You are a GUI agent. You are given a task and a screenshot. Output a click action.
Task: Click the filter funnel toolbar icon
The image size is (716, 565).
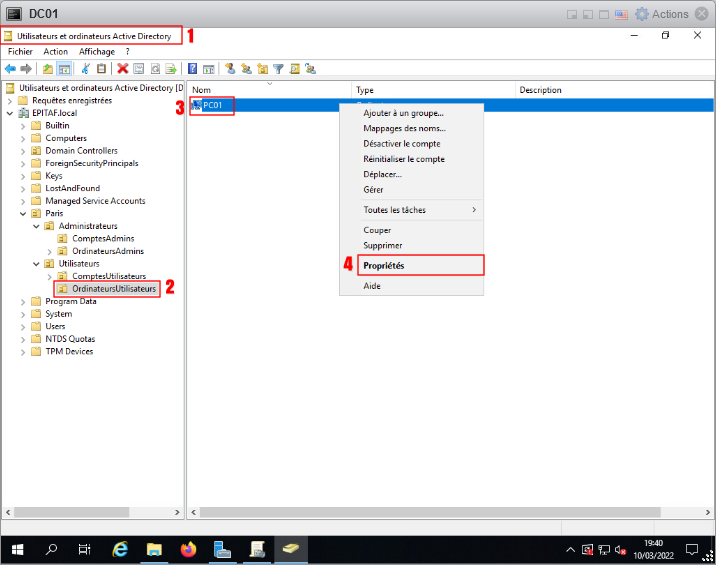pos(279,69)
